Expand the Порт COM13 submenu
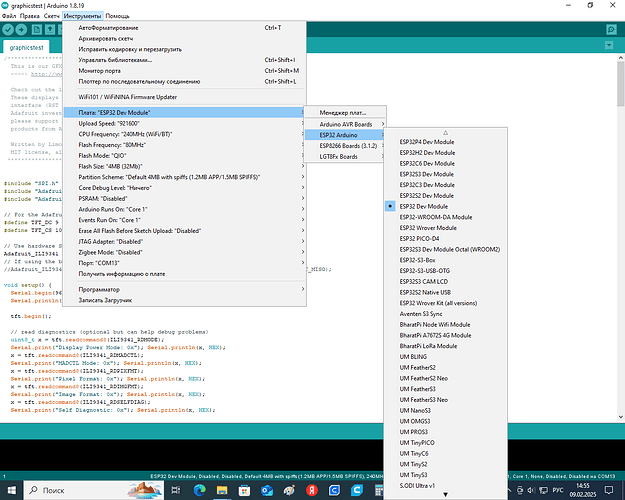The width and height of the screenshot is (625, 500). tap(185, 263)
